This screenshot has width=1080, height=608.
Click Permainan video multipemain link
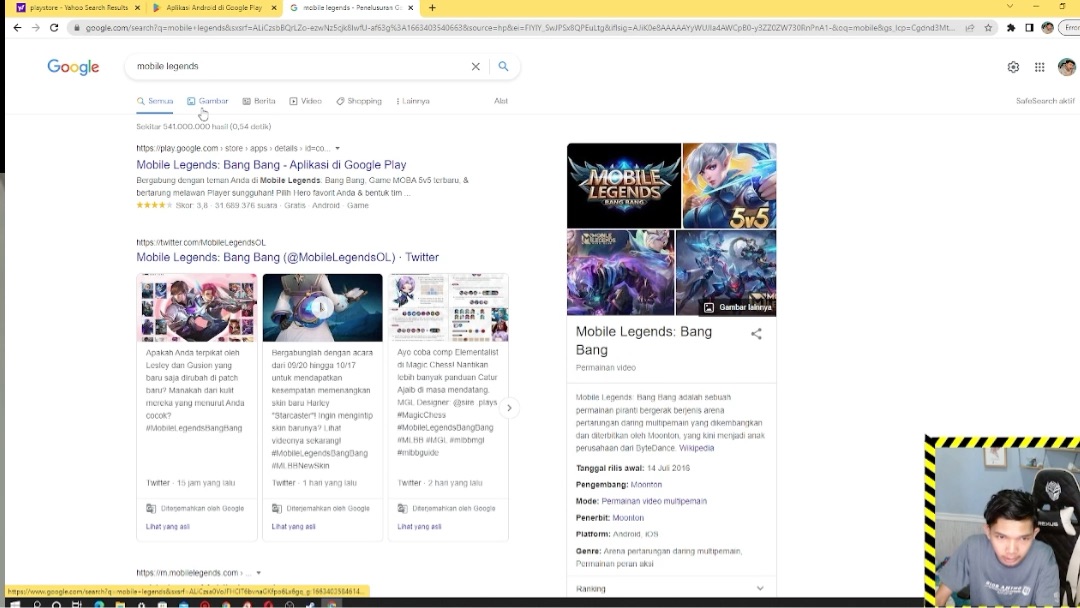tap(654, 501)
